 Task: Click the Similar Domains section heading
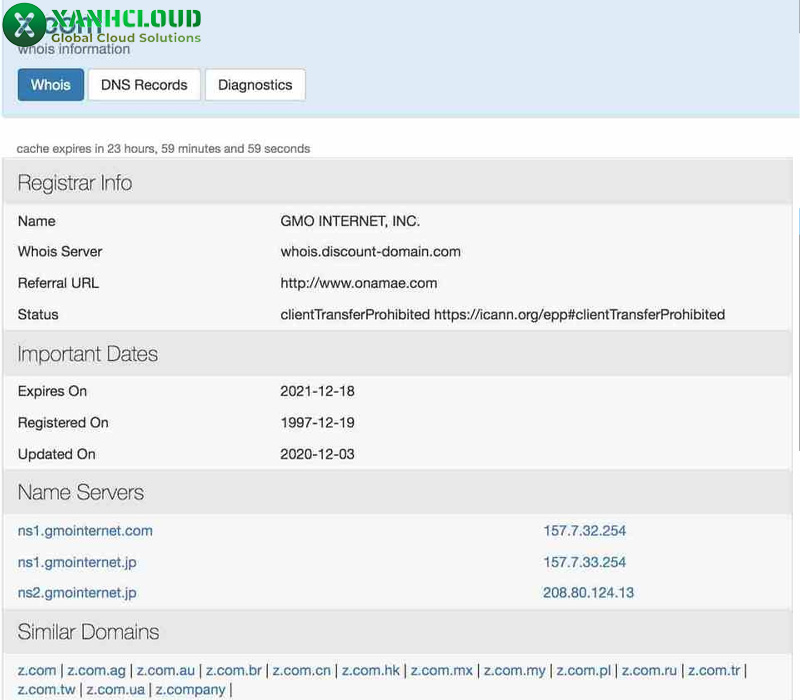[x=88, y=632]
